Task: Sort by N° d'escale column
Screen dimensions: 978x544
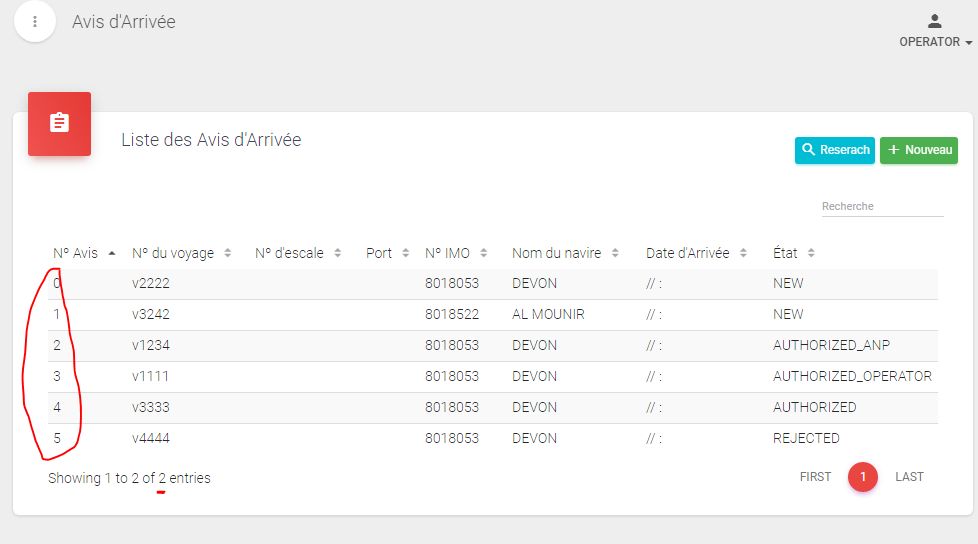Action: click(298, 253)
